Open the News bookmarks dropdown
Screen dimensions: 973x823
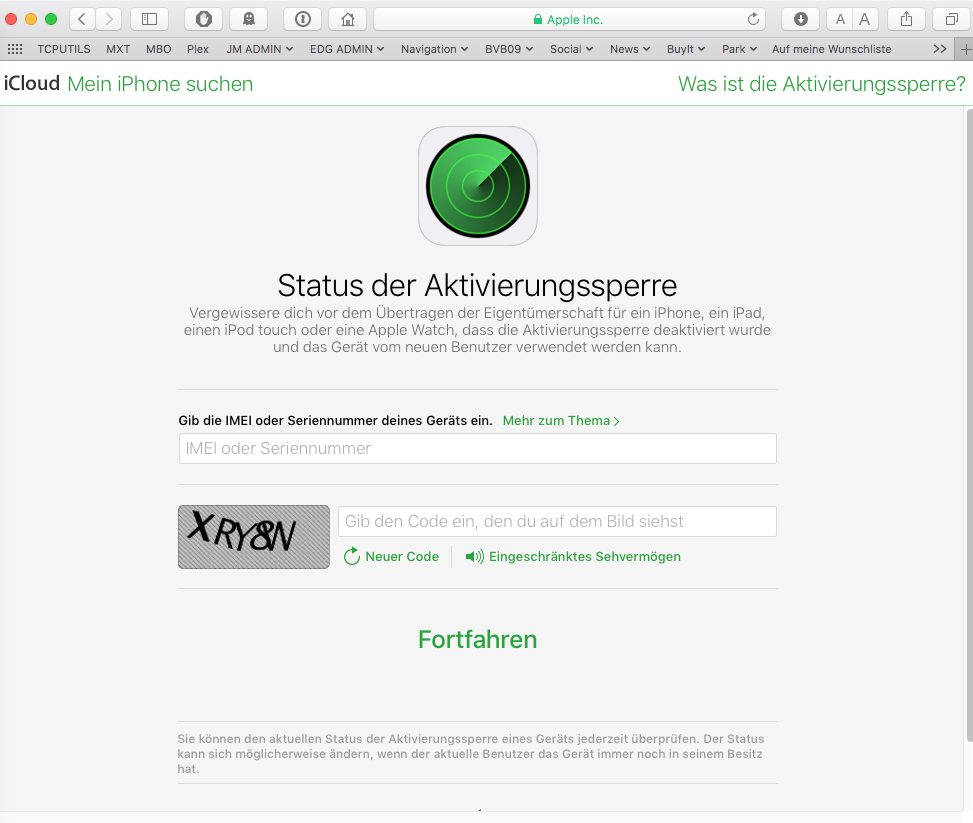[x=630, y=49]
